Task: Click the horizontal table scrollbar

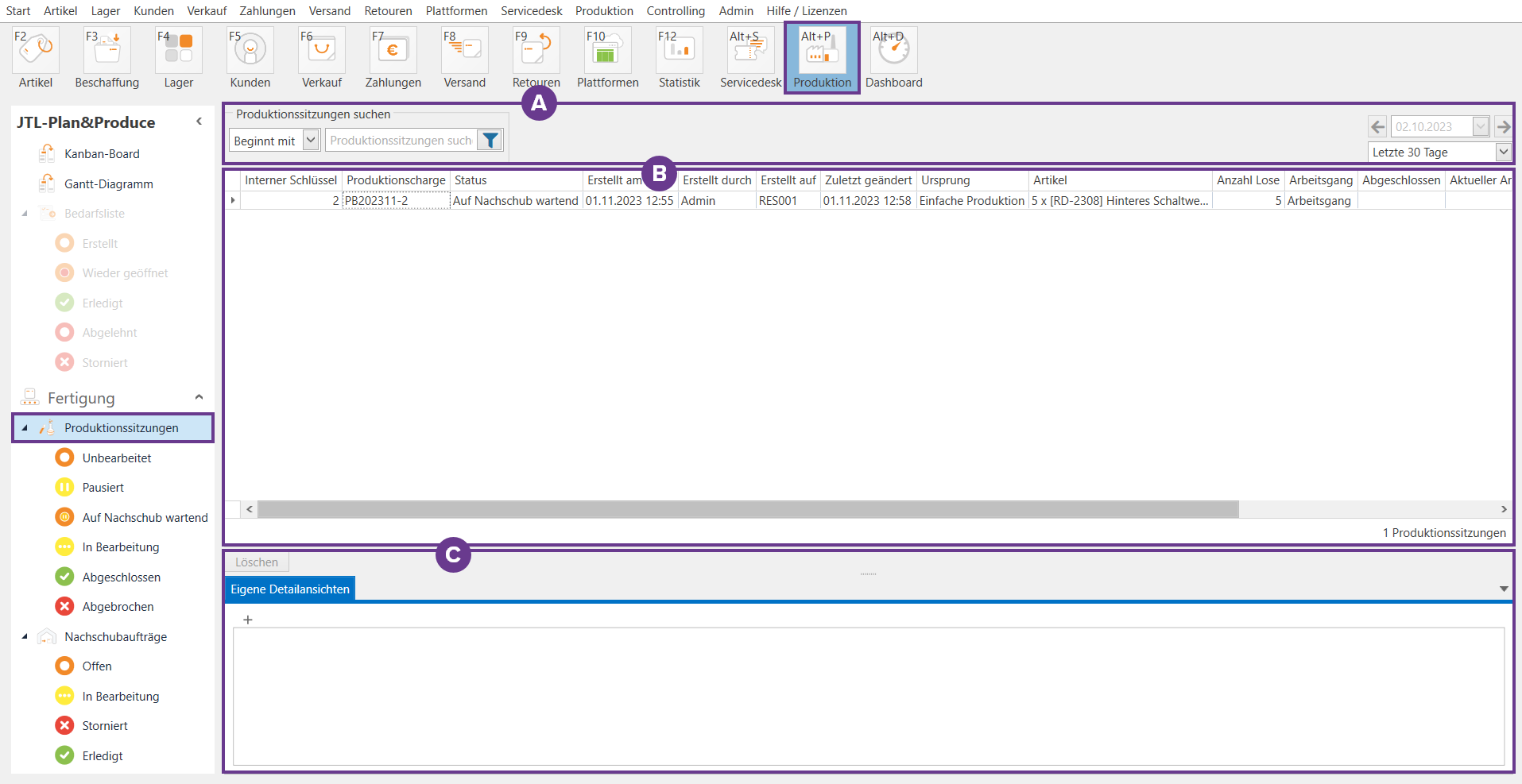Action: coord(747,509)
